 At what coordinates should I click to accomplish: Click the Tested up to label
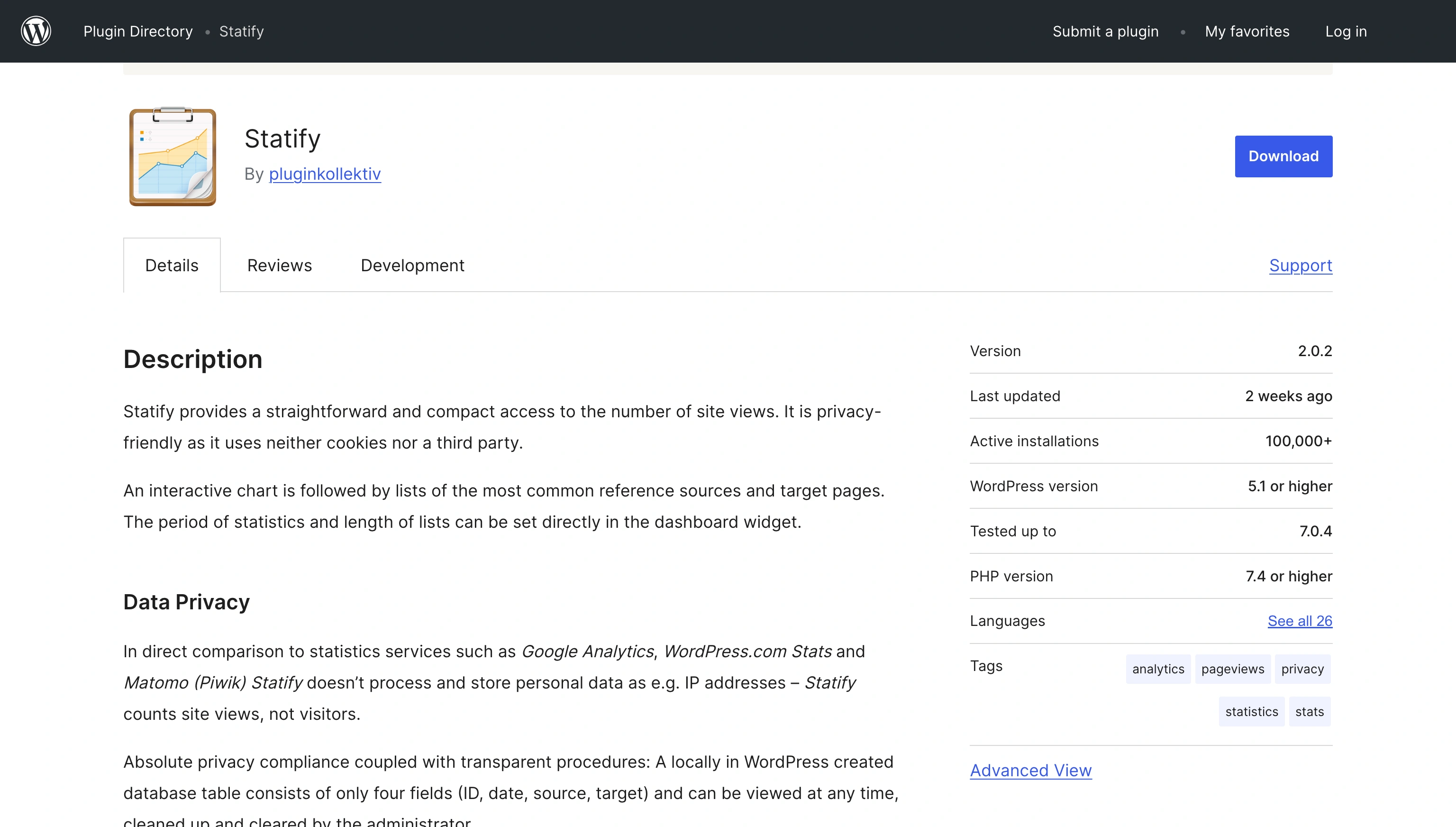pos(1013,531)
